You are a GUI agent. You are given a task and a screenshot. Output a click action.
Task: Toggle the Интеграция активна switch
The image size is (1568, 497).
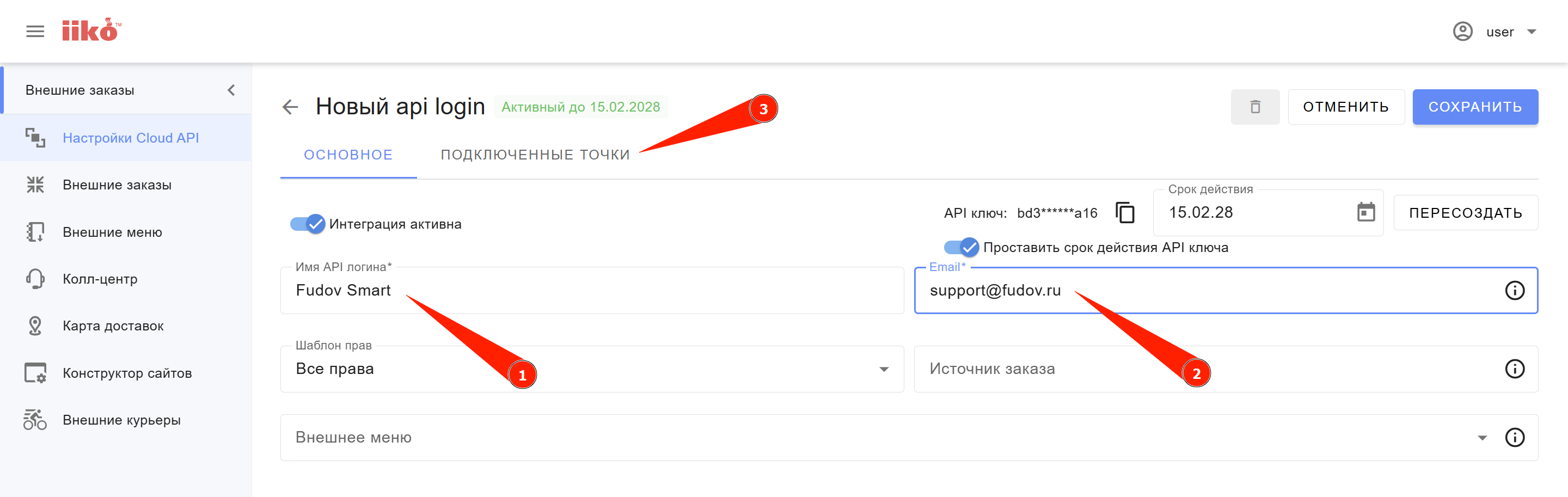pos(308,224)
